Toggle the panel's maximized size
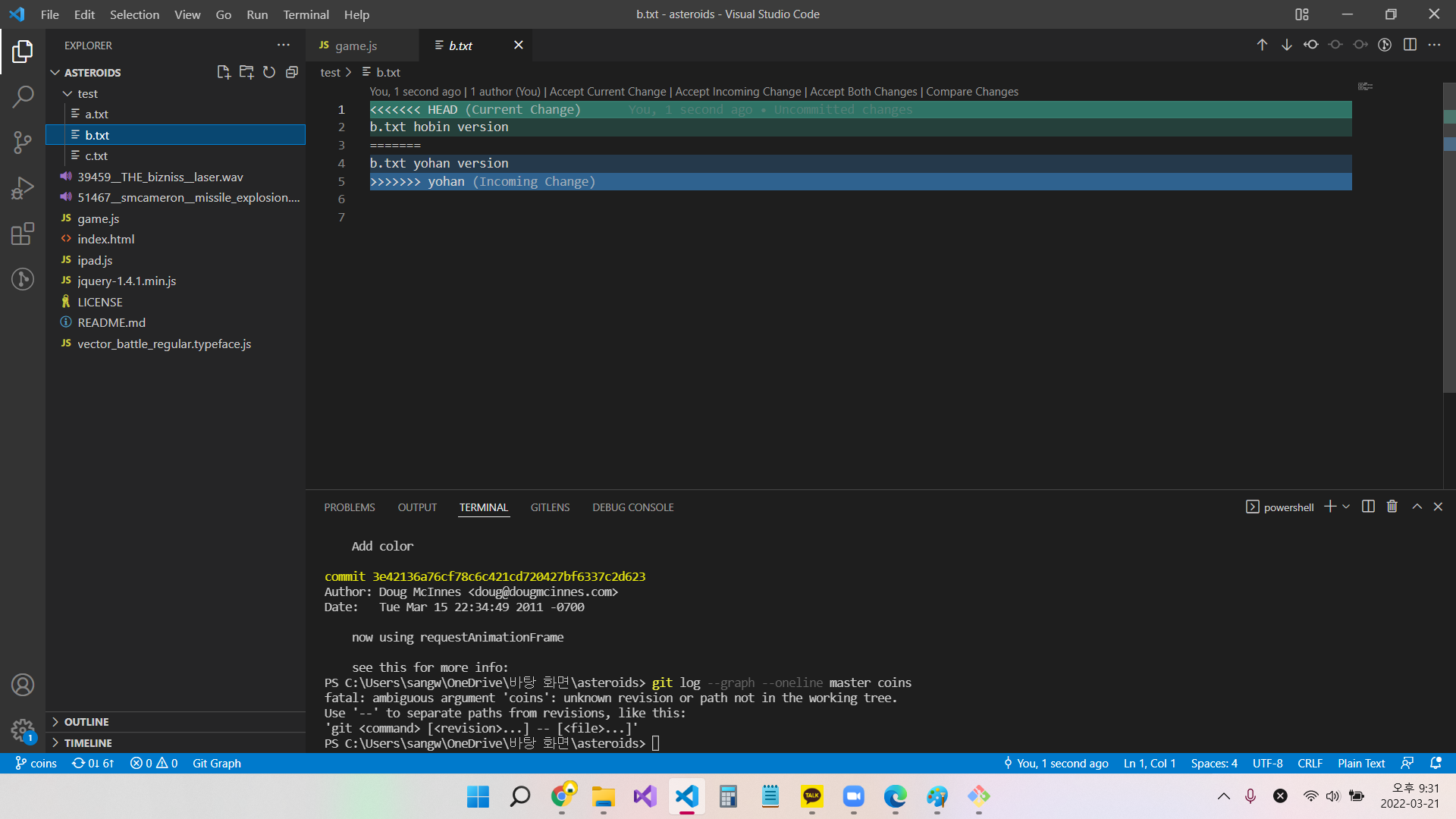The image size is (1456, 819). tap(1417, 507)
